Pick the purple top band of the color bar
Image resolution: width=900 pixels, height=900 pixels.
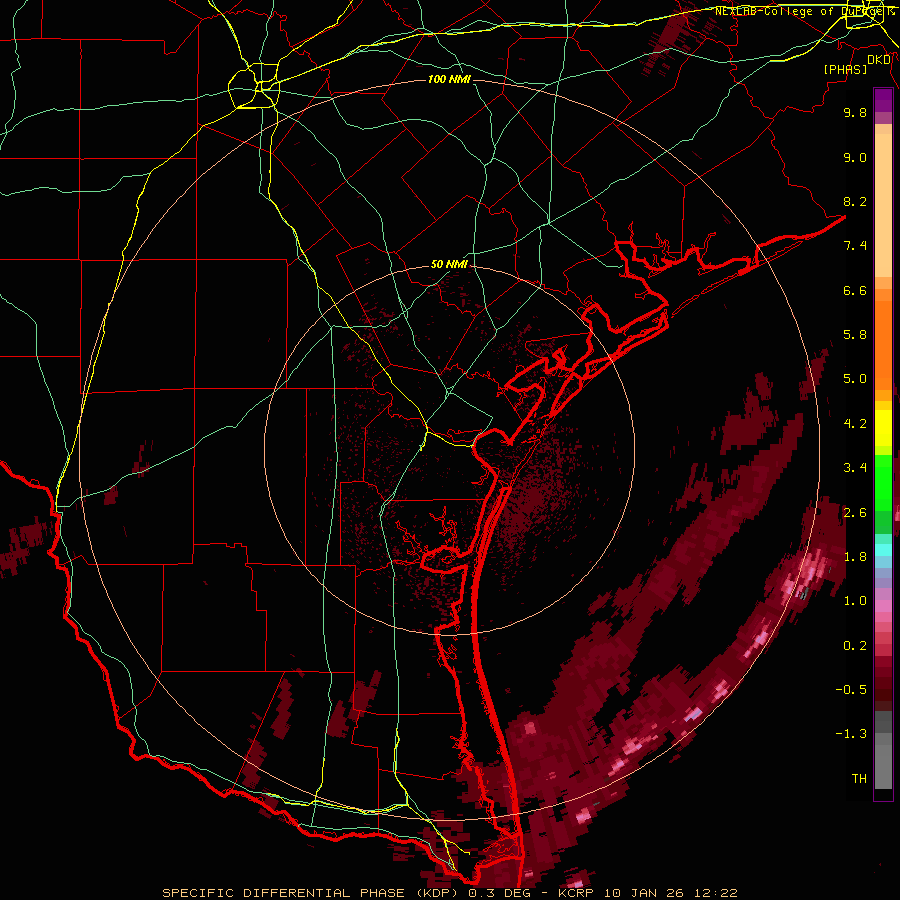pos(883,100)
